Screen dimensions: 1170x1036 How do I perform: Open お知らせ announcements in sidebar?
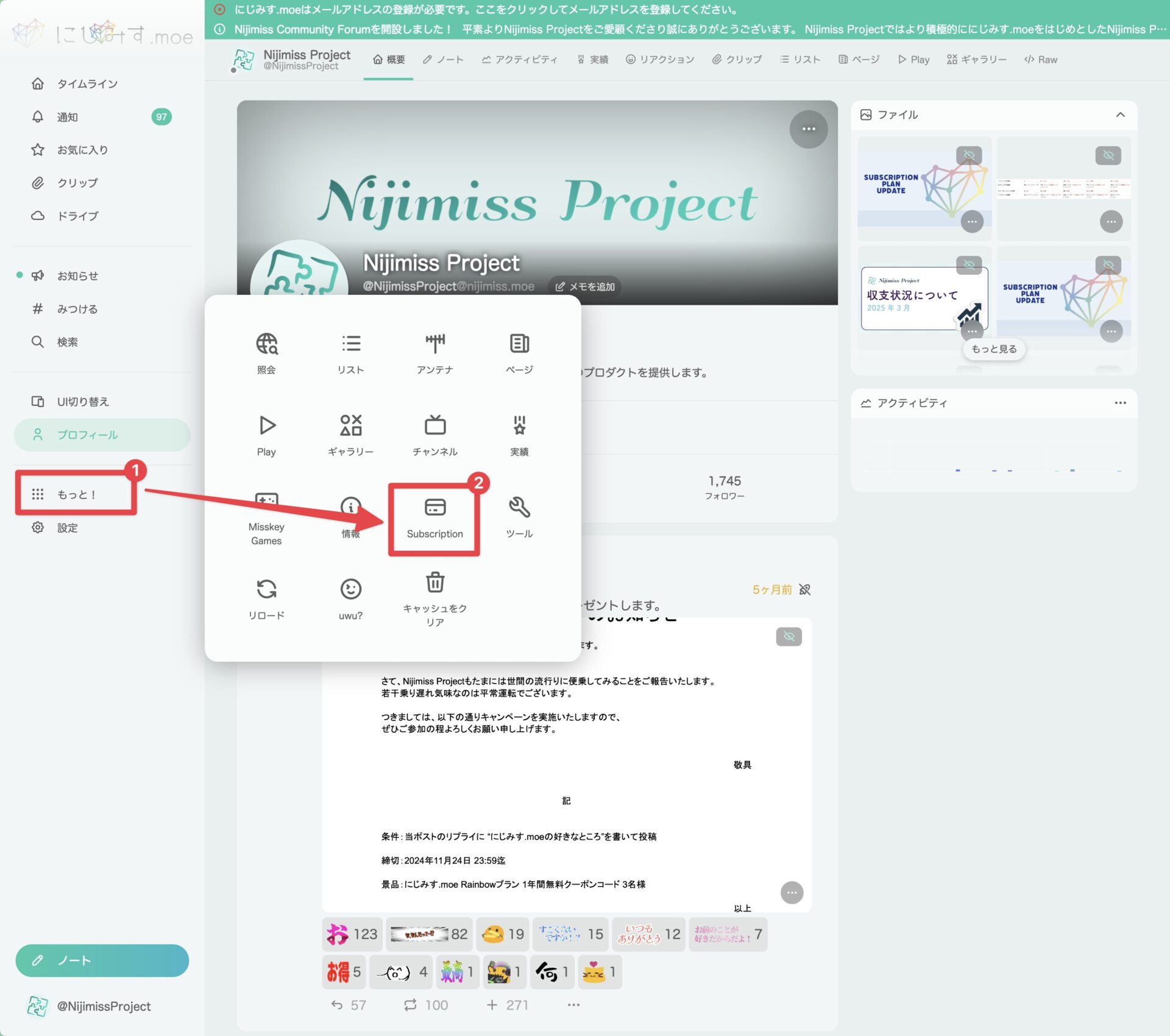102,275
